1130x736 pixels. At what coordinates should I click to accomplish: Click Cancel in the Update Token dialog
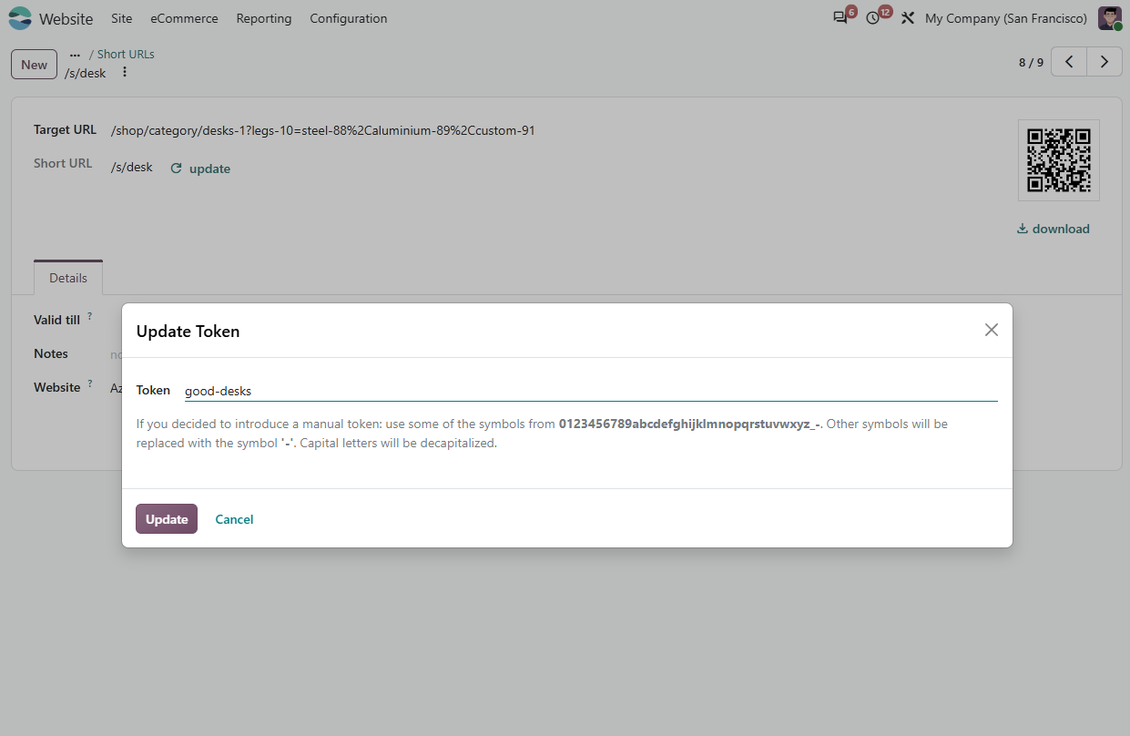click(234, 519)
